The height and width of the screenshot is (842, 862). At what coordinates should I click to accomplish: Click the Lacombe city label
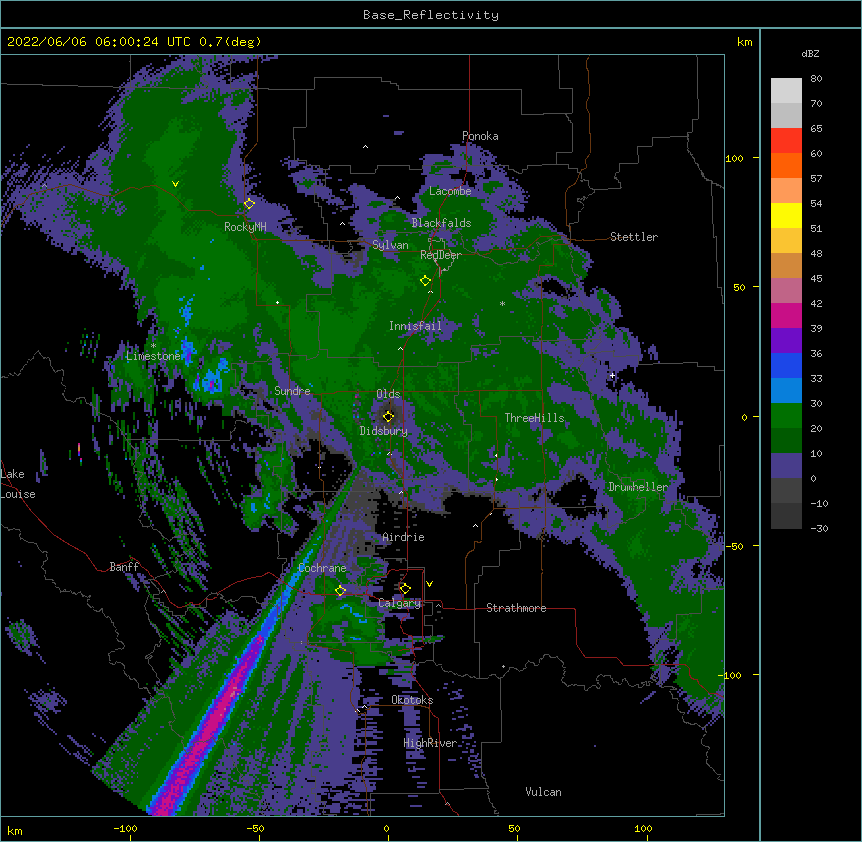coord(450,191)
